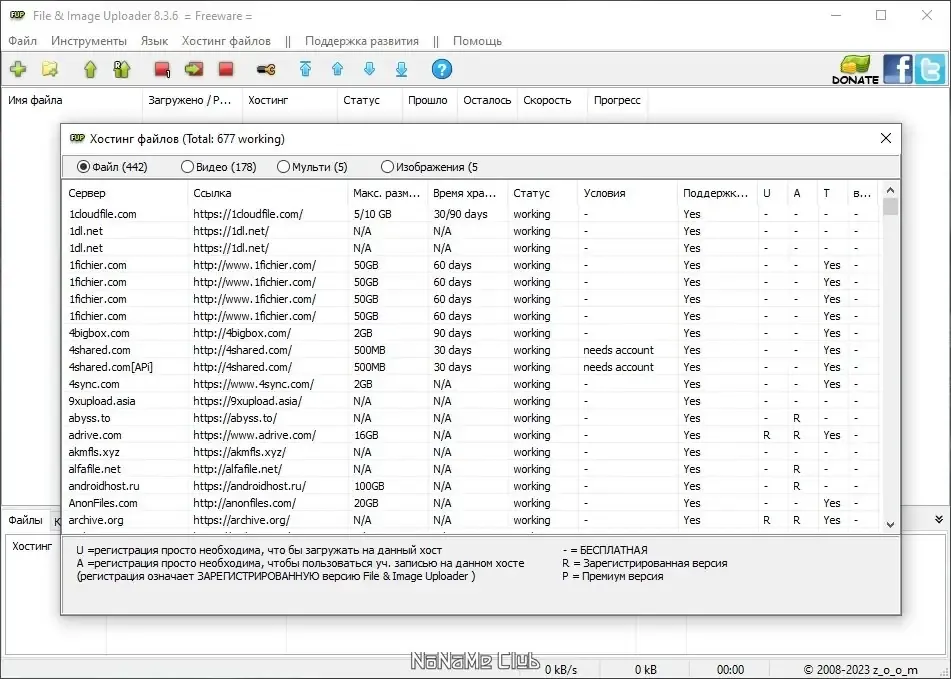
Task: Open help with blue question mark icon
Action: 442,69
